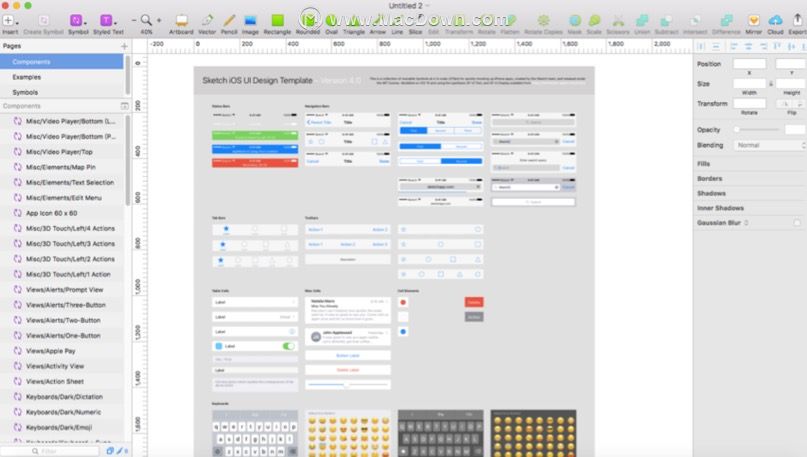Add a new page with plus icon
This screenshot has width=807, height=457.
coord(124,46)
